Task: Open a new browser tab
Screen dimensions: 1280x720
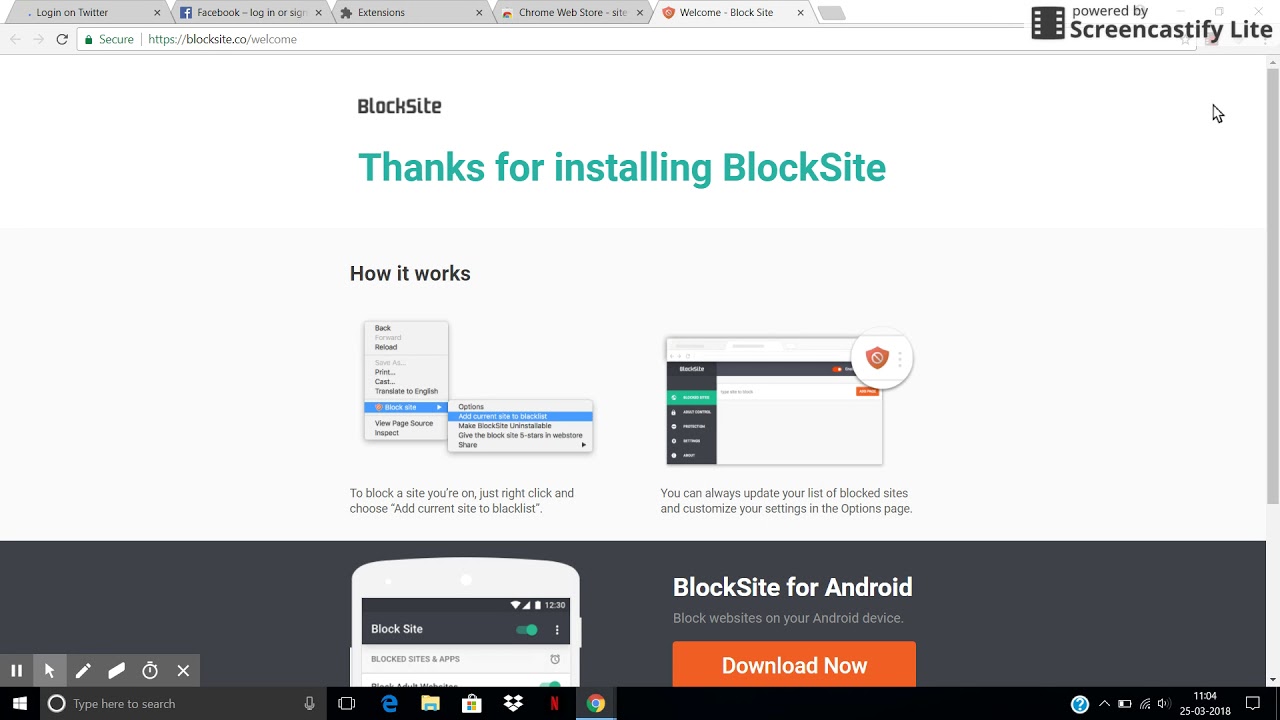Action: pos(831,13)
